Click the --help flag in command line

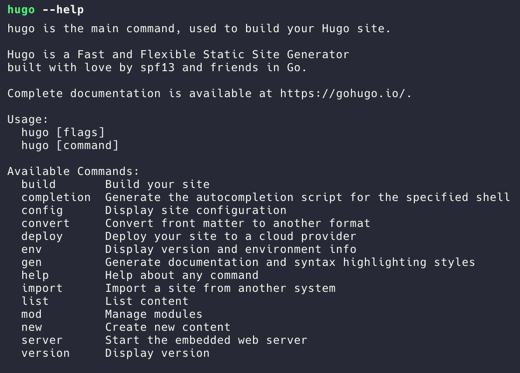click(63, 10)
